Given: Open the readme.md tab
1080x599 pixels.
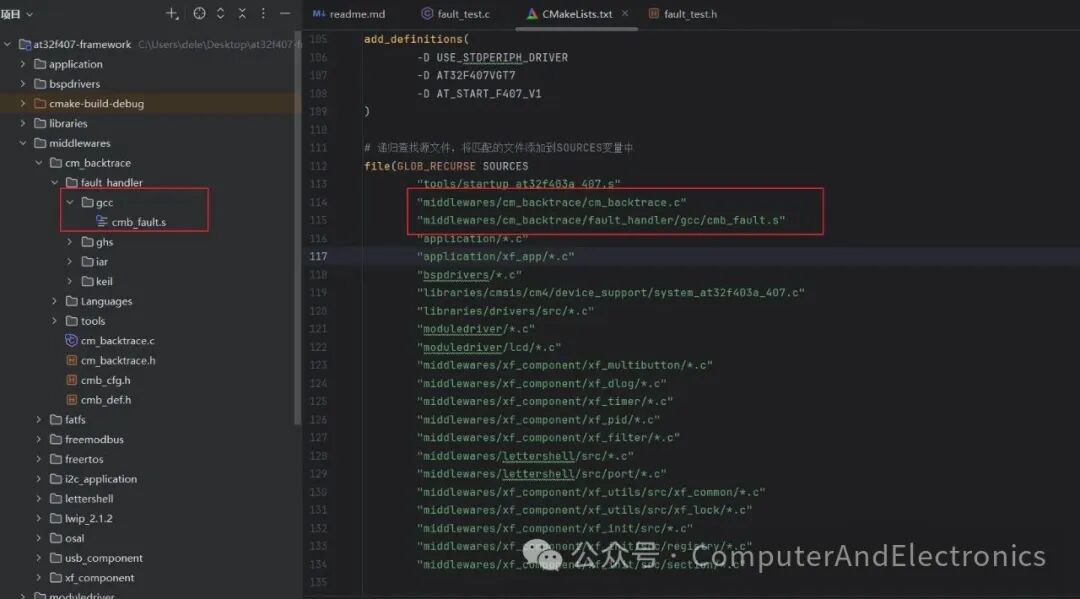Looking at the screenshot, I should pos(360,13).
